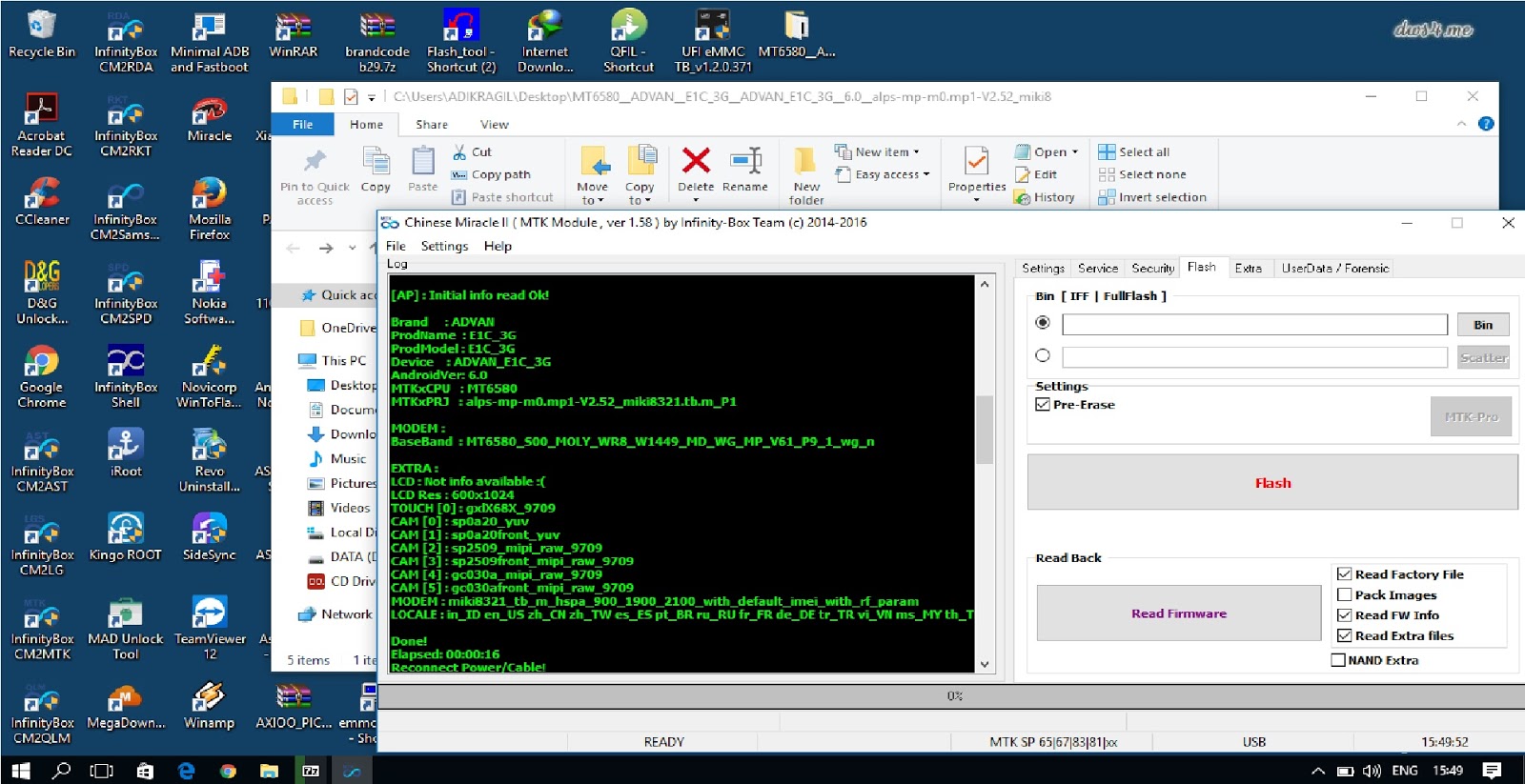Launch QFIL shortcut
The height and width of the screenshot is (784, 1525).
tap(628, 43)
